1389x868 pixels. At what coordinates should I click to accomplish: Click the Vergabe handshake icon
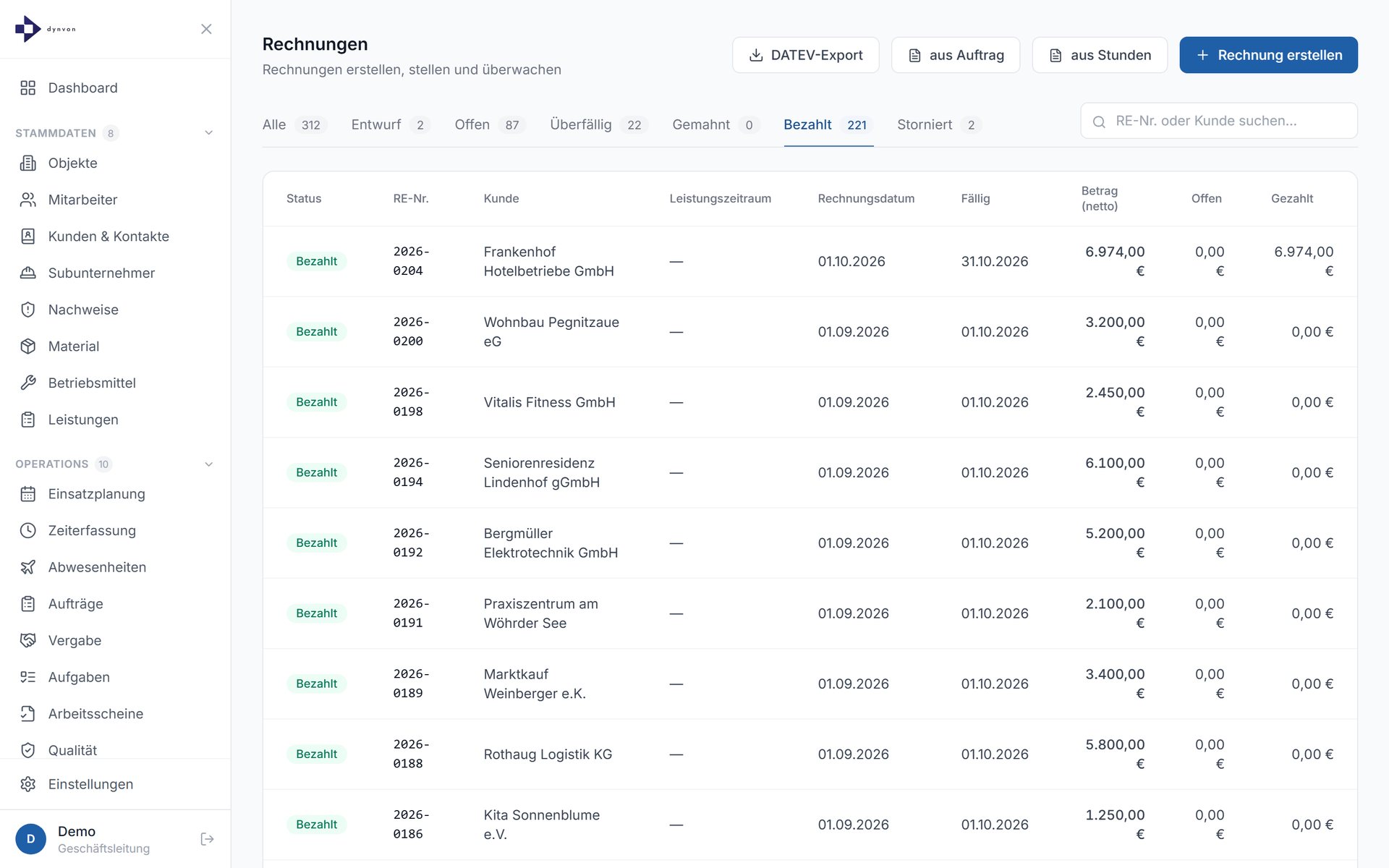(27, 640)
